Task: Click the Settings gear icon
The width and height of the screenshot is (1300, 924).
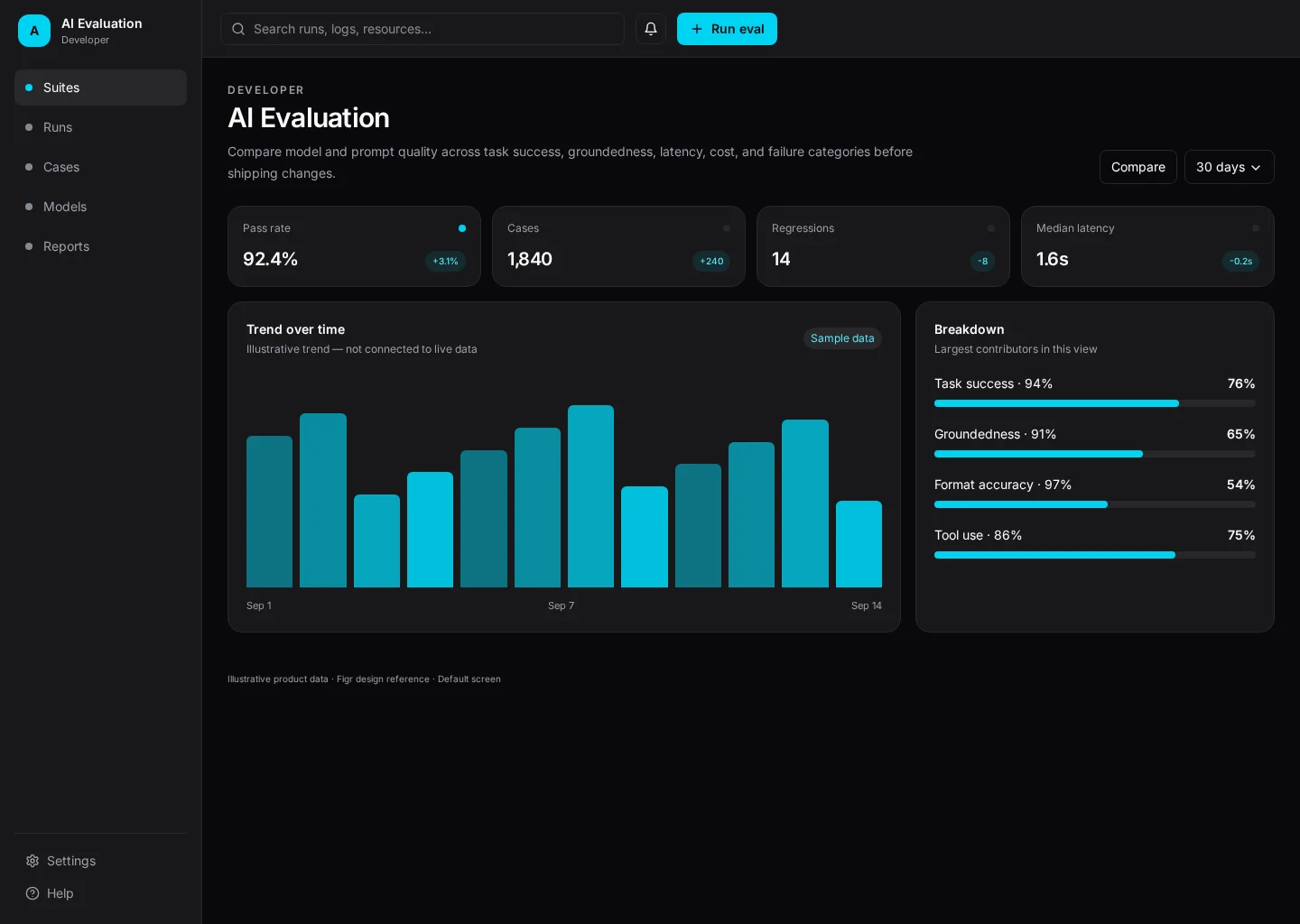Action: point(32,861)
